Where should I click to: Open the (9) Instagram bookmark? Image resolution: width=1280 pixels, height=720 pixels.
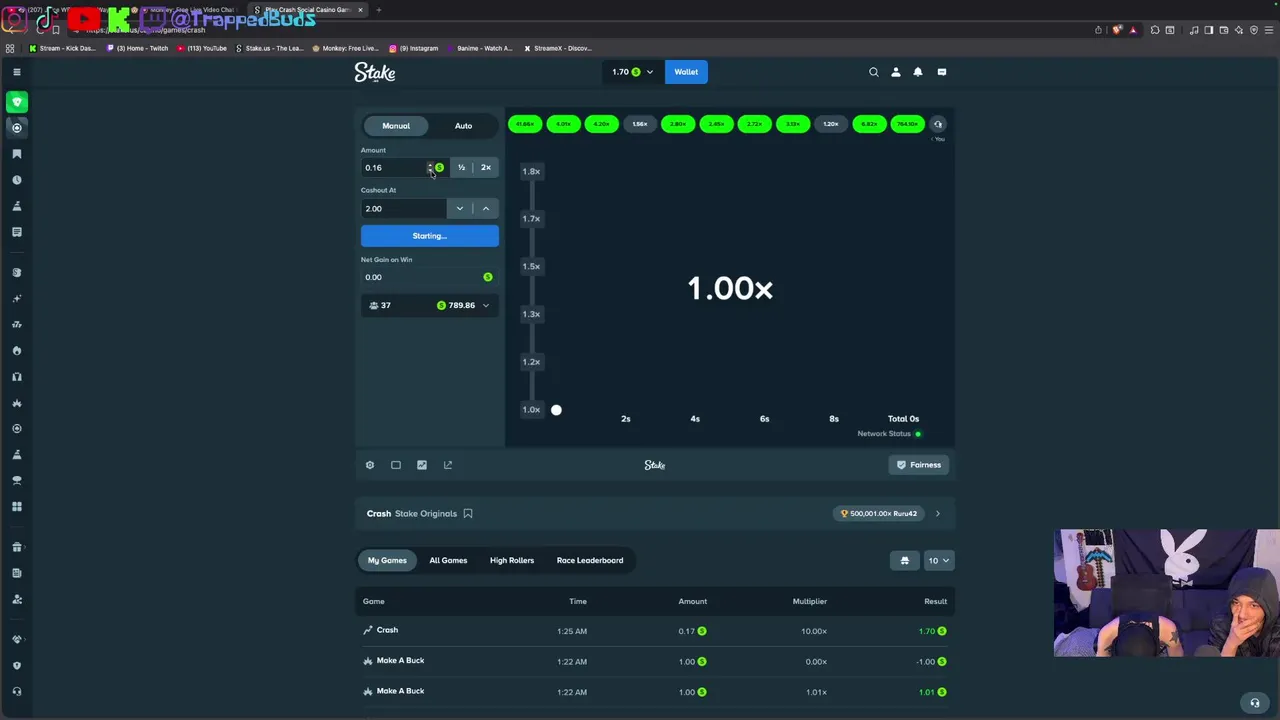(x=414, y=48)
